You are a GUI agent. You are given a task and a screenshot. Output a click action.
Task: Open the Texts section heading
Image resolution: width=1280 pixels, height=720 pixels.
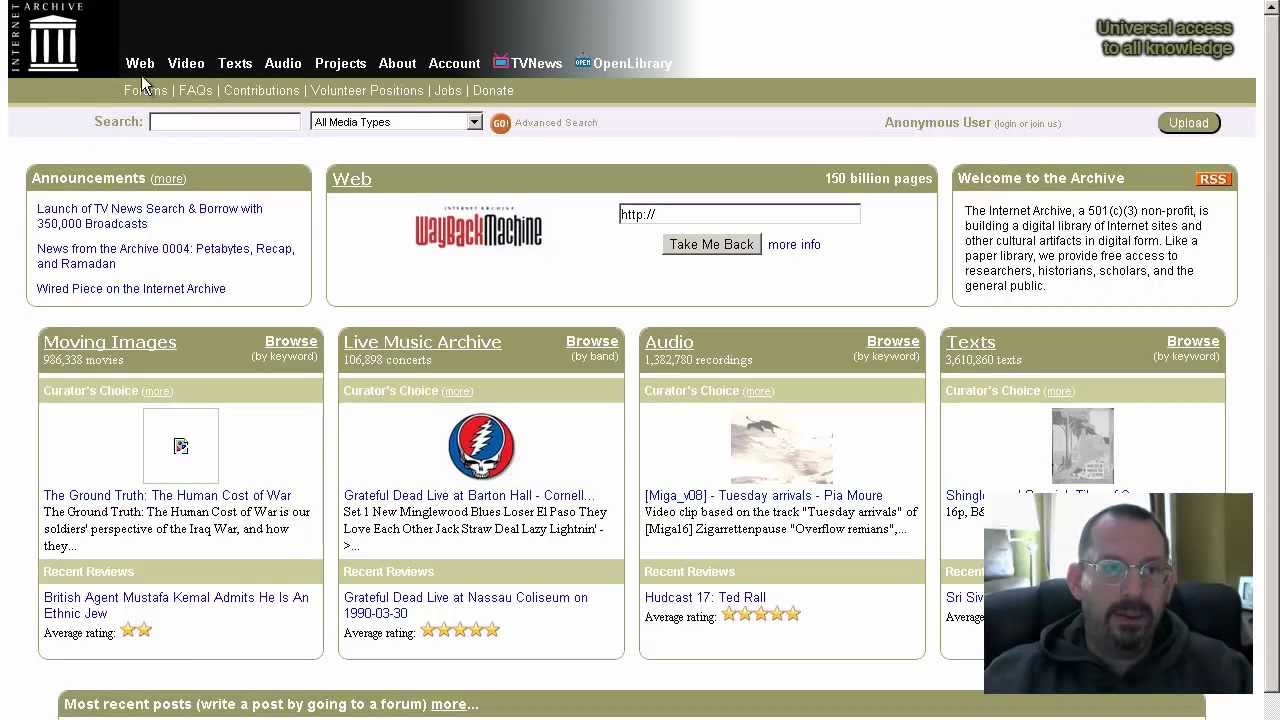point(971,342)
